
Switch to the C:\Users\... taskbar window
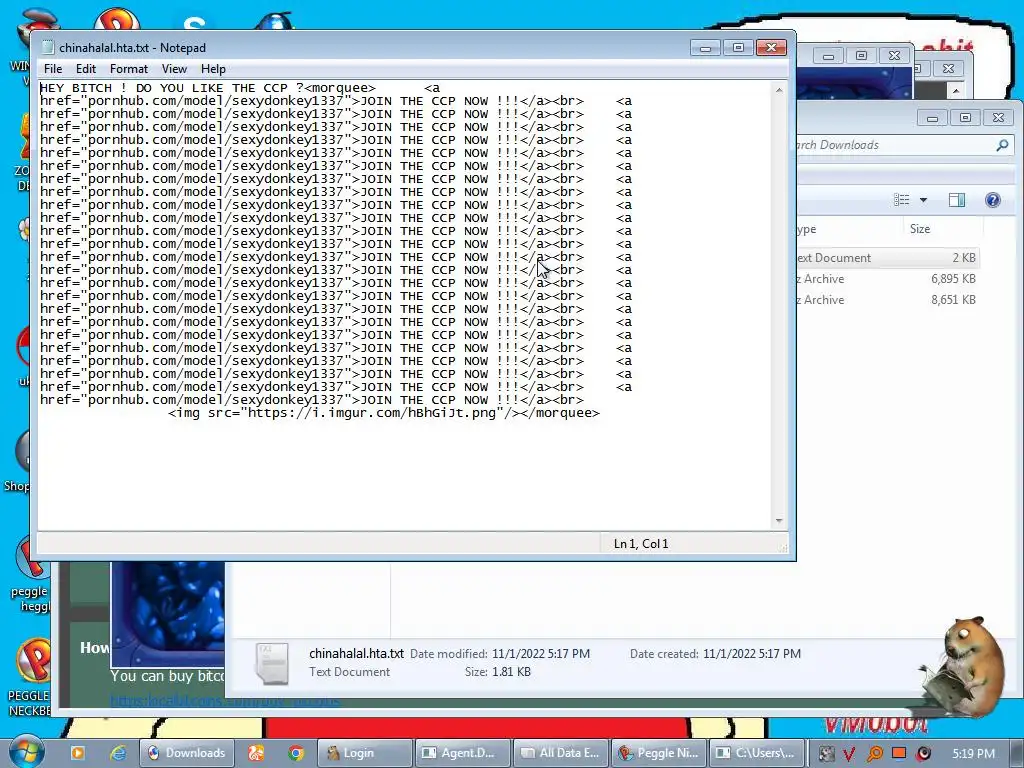click(x=756, y=753)
